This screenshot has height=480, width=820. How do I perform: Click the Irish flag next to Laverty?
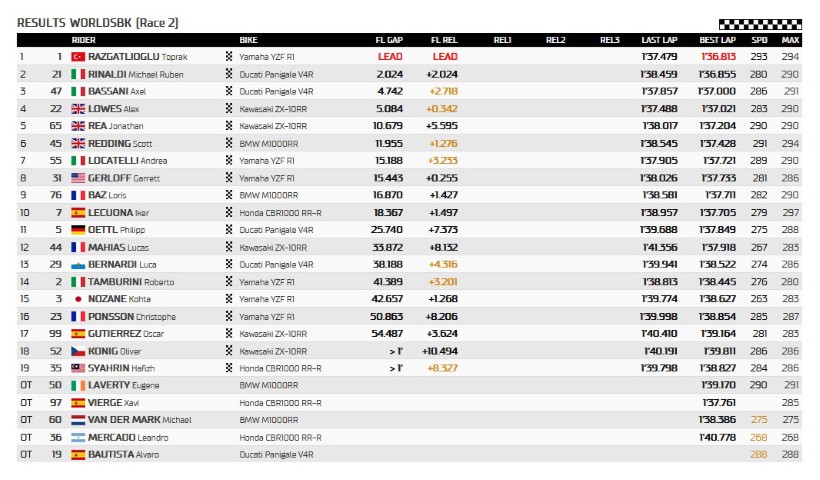(x=78, y=384)
